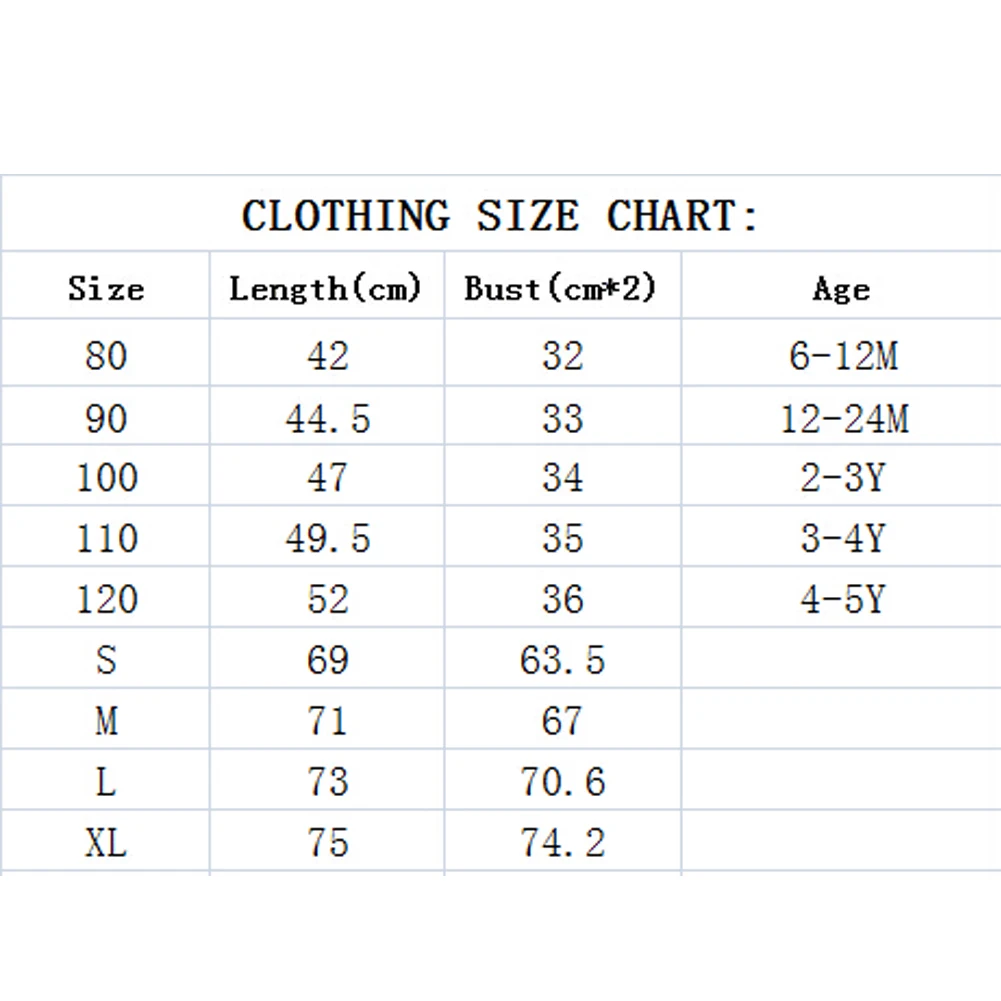Click the 12-24M age cell

coord(844,419)
